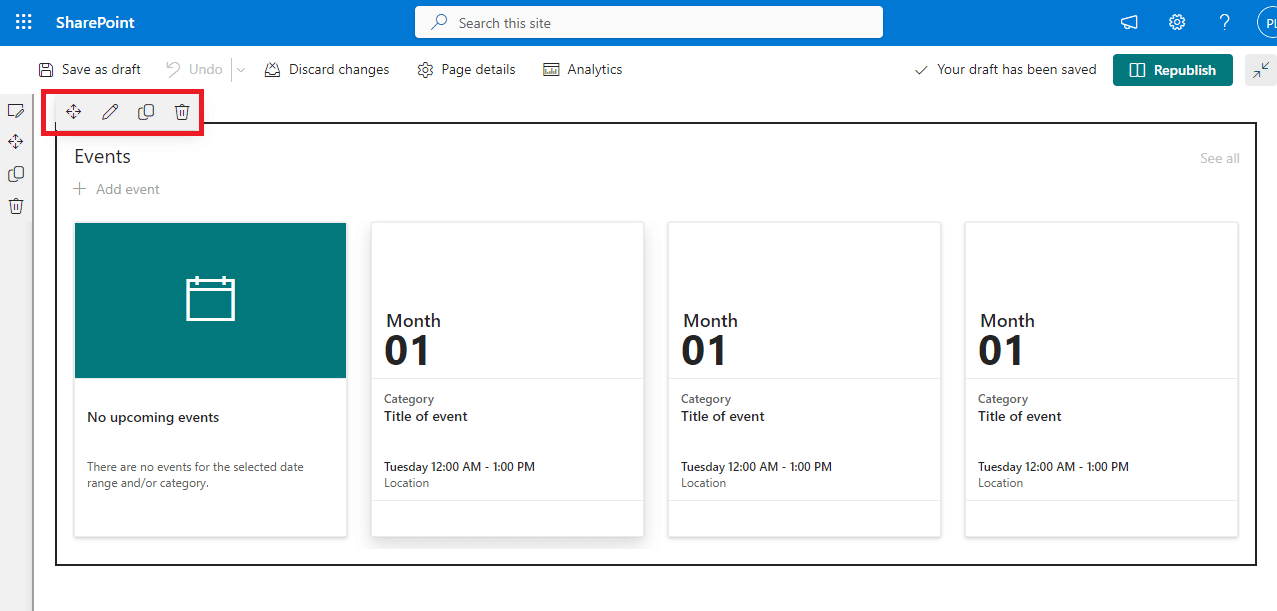Click text about no events for date range
The image size is (1277, 611).
pyautogui.click(x=195, y=475)
